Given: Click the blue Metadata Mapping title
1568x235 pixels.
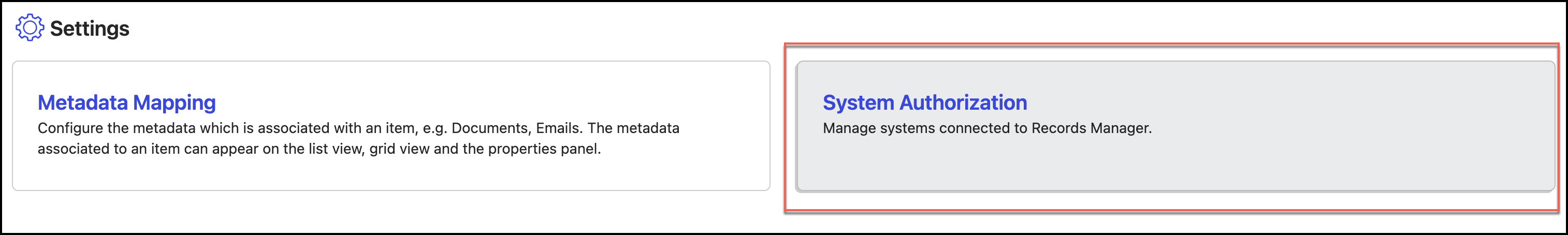Looking at the screenshot, I should tap(126, 102).
